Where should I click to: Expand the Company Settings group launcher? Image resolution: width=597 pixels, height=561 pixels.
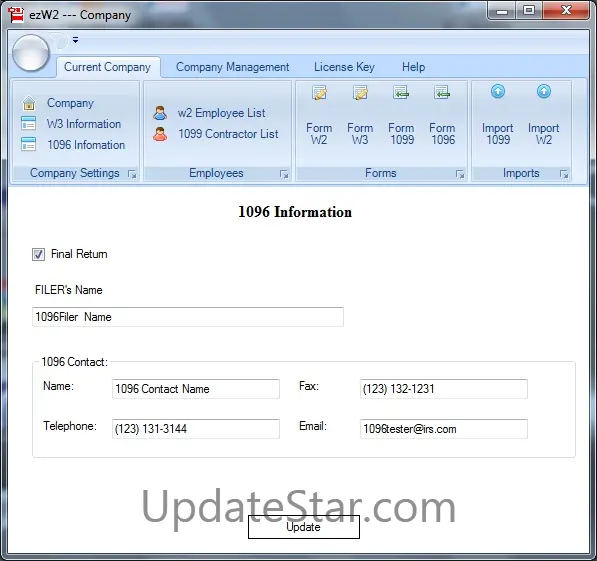tap(132, 174)
